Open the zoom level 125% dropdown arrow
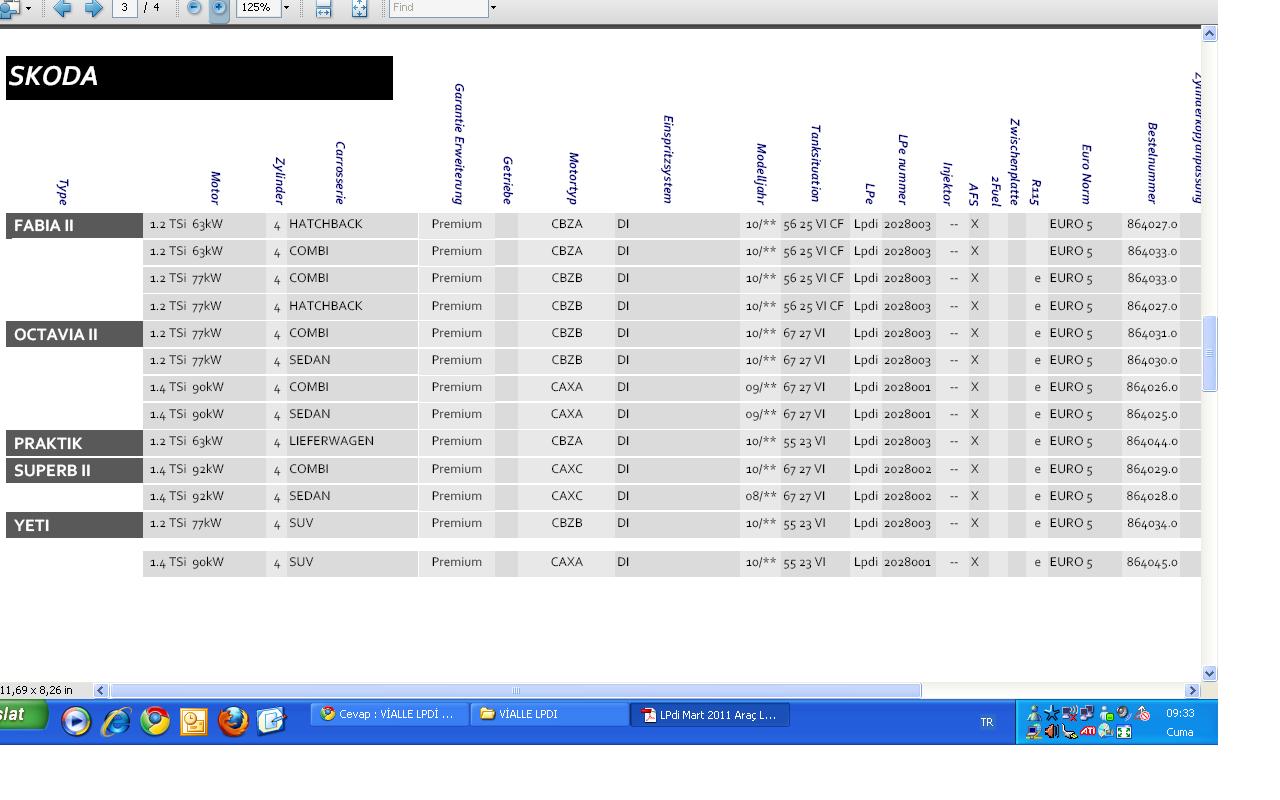Screen dimensions: 1280x800 [286, 8]
